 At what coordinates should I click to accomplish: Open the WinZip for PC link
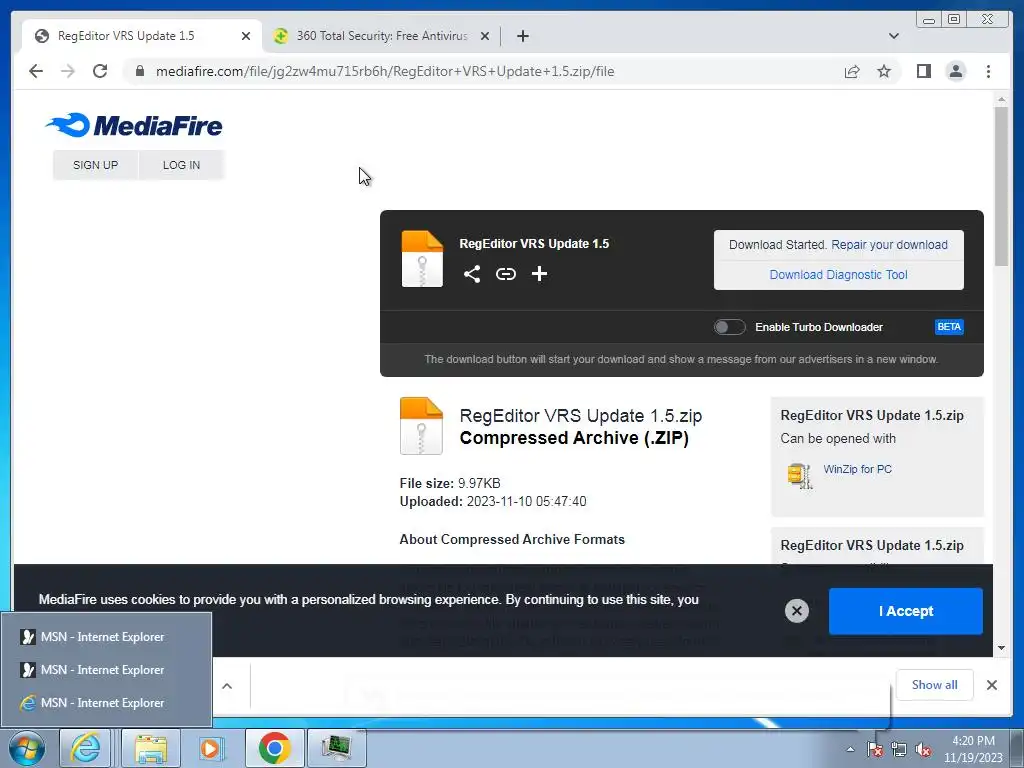857,469
